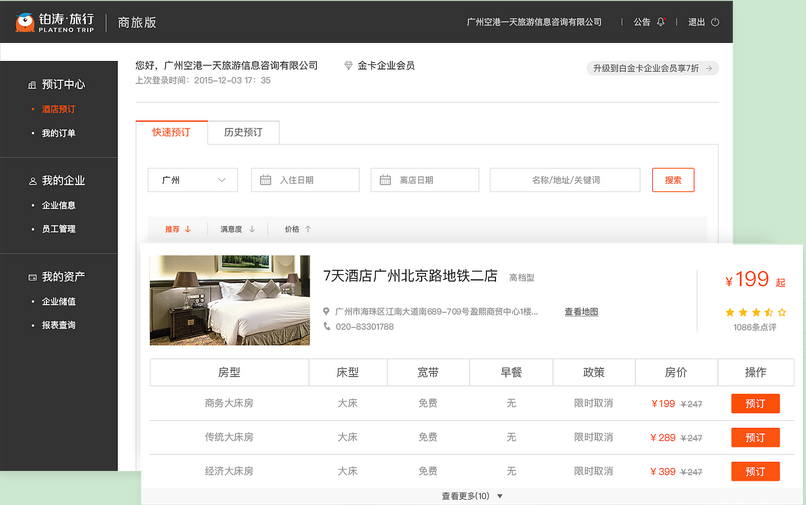Click the calendar icon in 入住日期
Screen dimensions: 806x505
tap(265, 180)
